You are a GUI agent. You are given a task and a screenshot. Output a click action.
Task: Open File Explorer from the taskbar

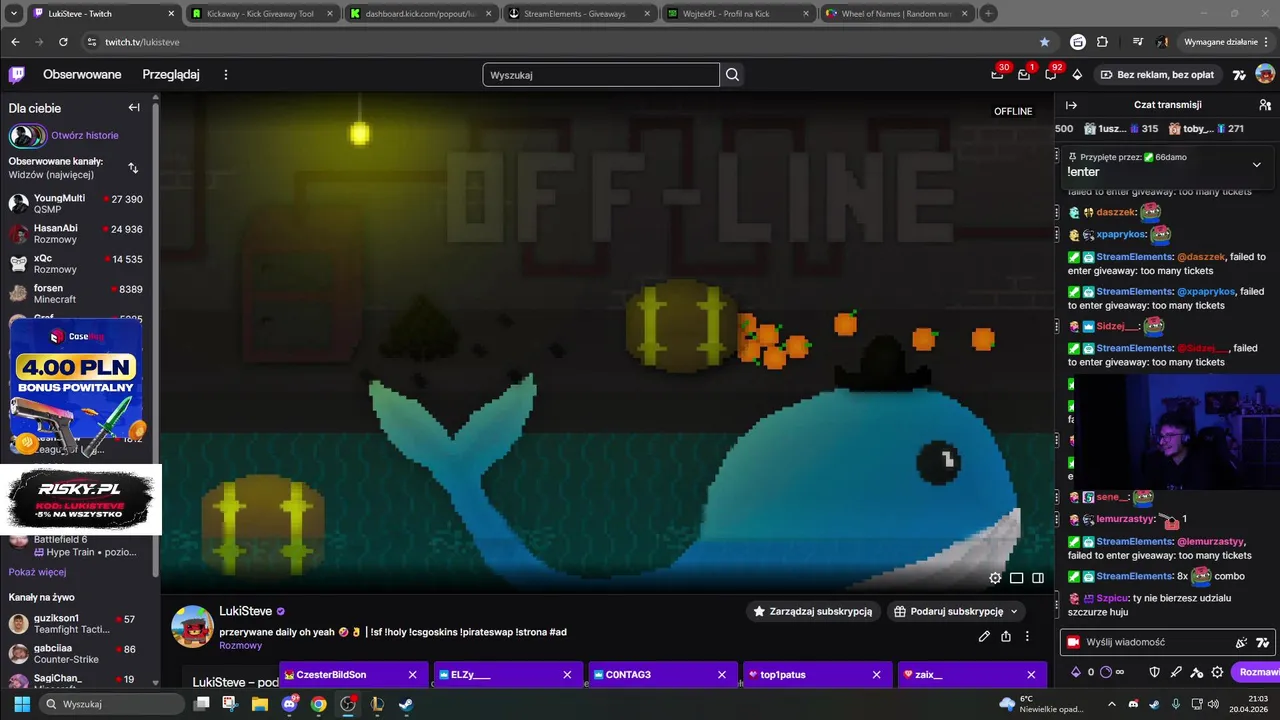(x=260, y=704)
